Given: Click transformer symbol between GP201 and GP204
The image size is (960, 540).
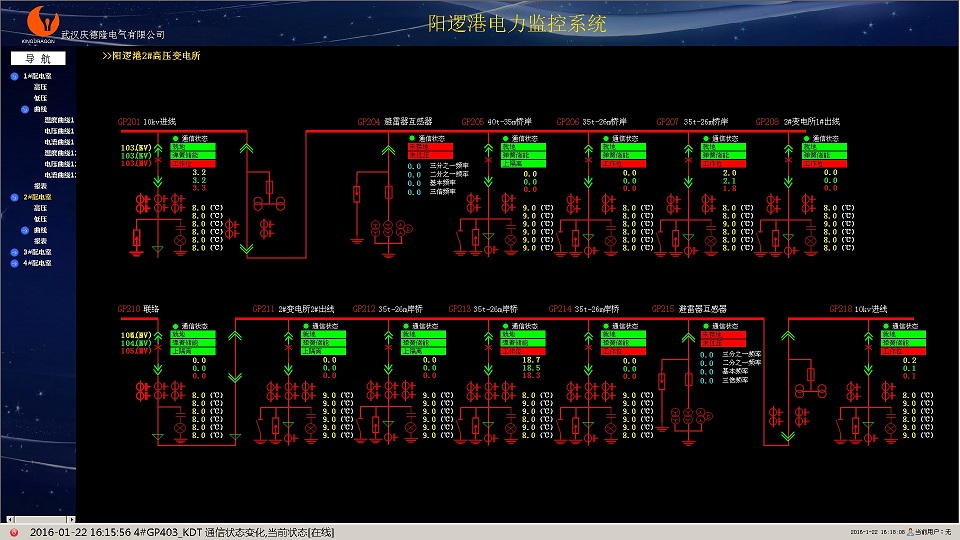Looking at the screenshot, I should (269, 203).
